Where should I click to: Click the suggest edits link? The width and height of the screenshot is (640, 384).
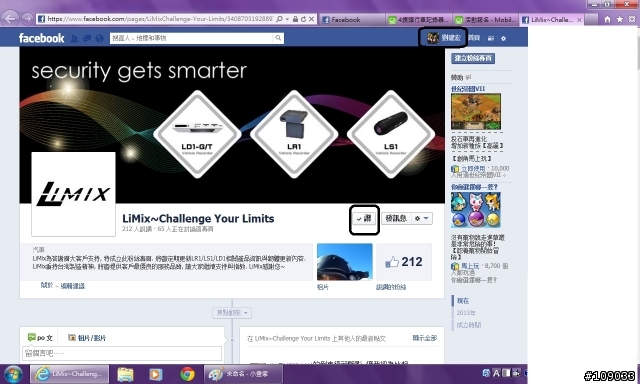coord(73,286)
